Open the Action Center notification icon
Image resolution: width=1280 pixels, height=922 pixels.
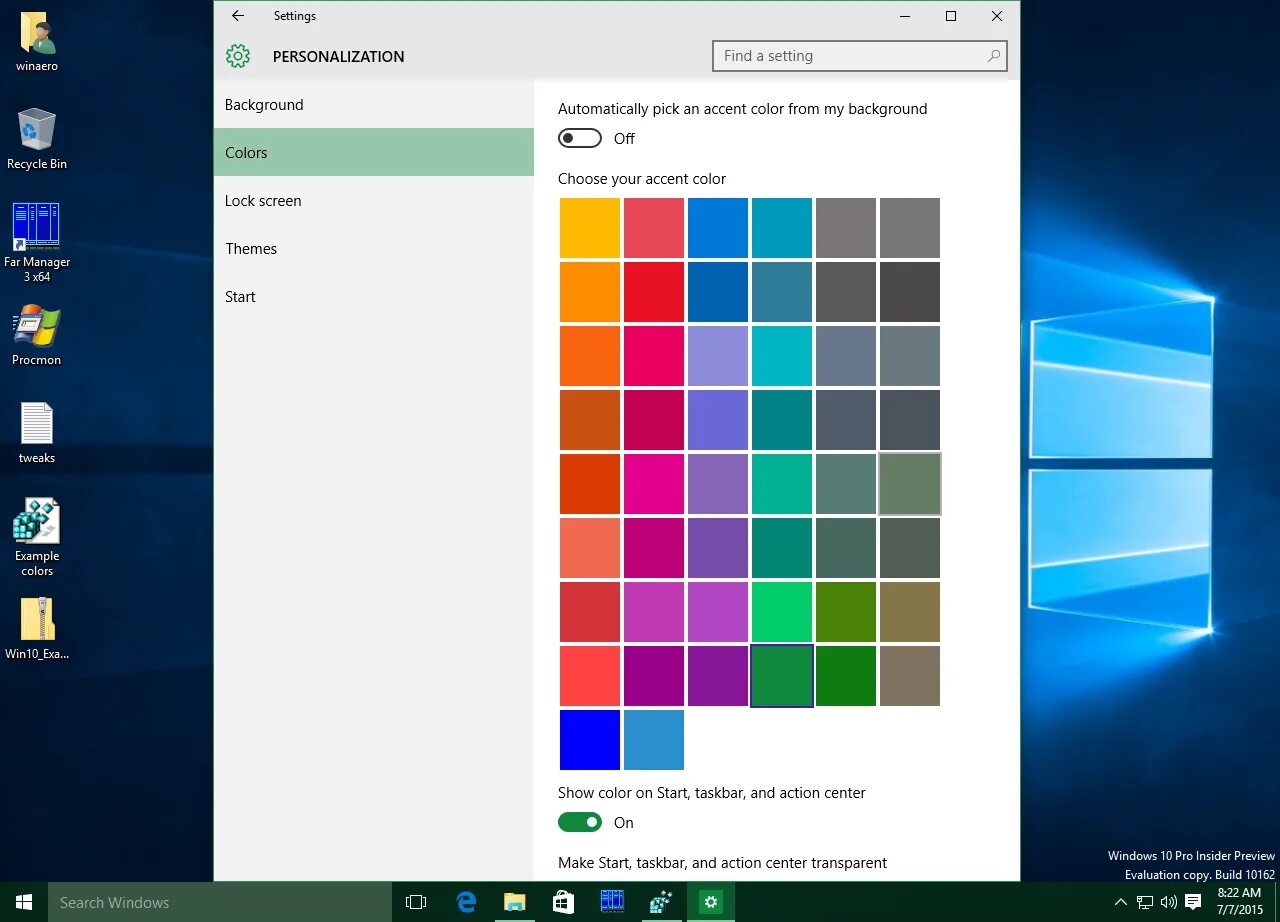(1192, 902)
